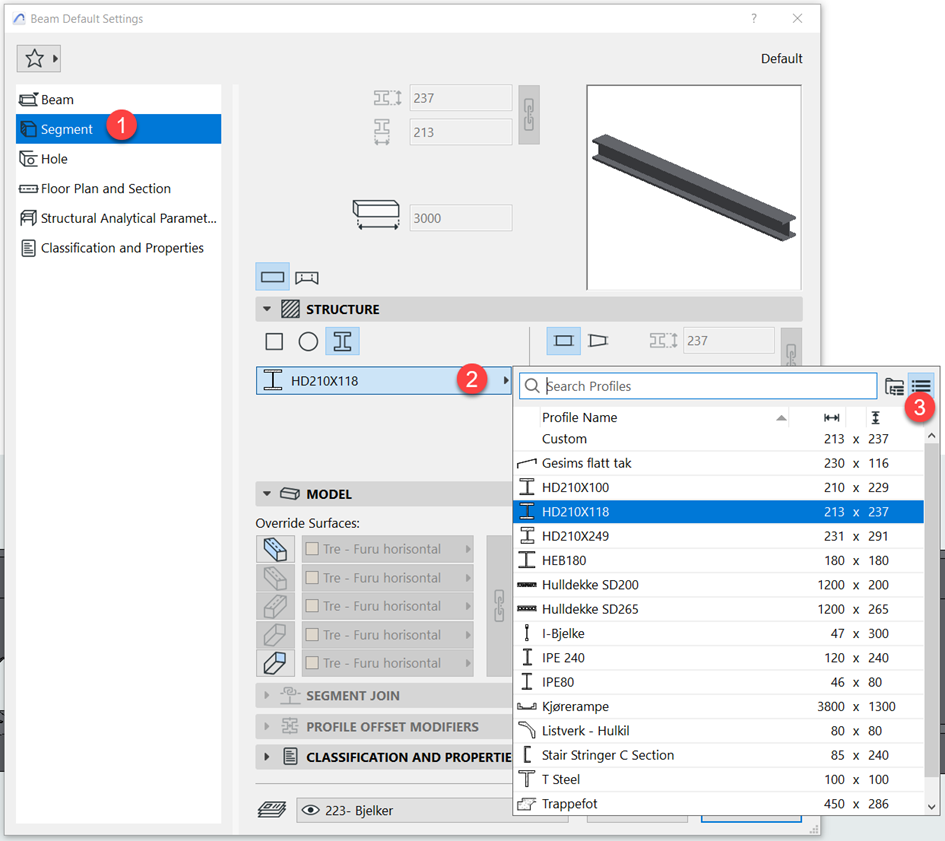Select tapered segment shape icon
945x841 pixels.
(x=598, y=341)
